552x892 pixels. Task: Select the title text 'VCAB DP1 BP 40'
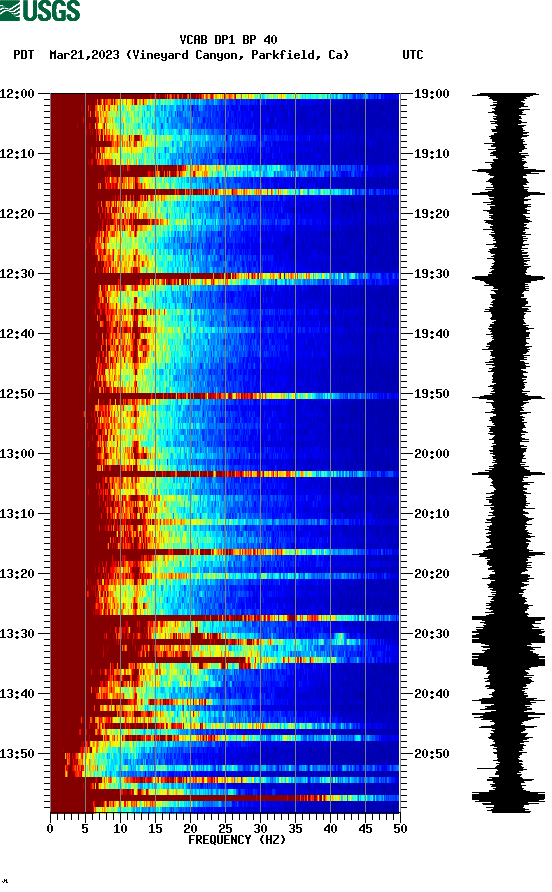coord(228,40)
